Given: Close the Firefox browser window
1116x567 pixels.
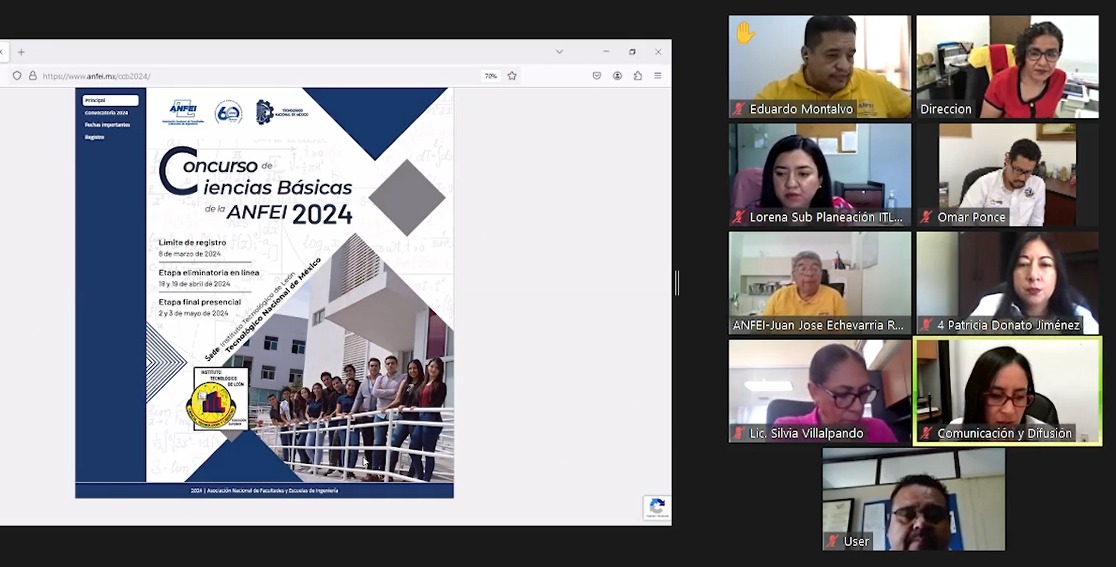Looking at the screenshot, I should point(658,52).
